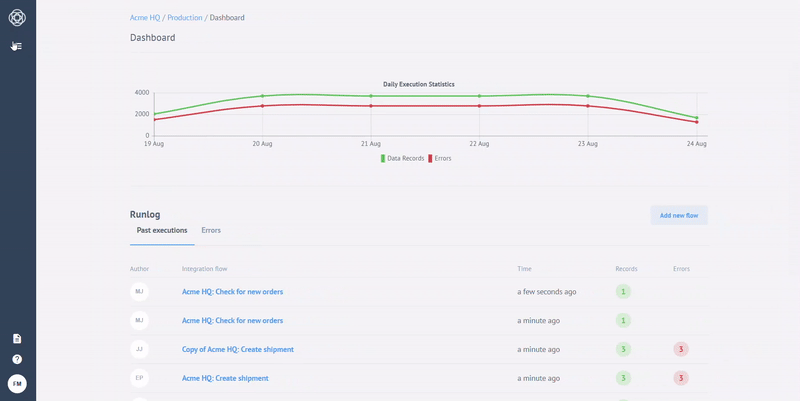Open Acme HQ: Create shipment flow
This screenshot has height=401, width=800.
pyautogui.click(x=225, y=378)
